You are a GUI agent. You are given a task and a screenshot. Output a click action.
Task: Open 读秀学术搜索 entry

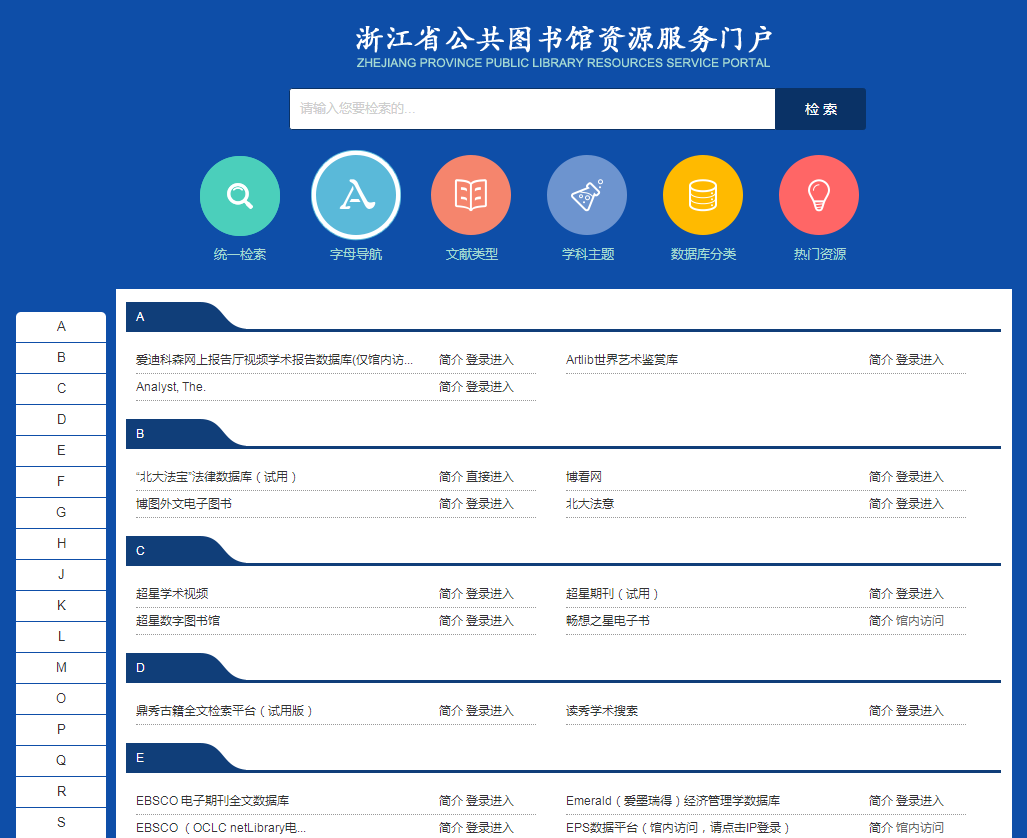[x=601, y=711]
